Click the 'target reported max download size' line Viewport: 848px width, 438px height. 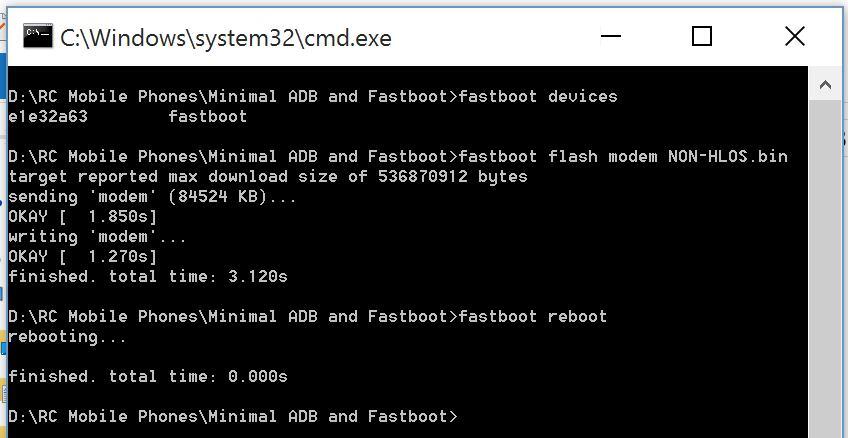(x=267, y=177)
